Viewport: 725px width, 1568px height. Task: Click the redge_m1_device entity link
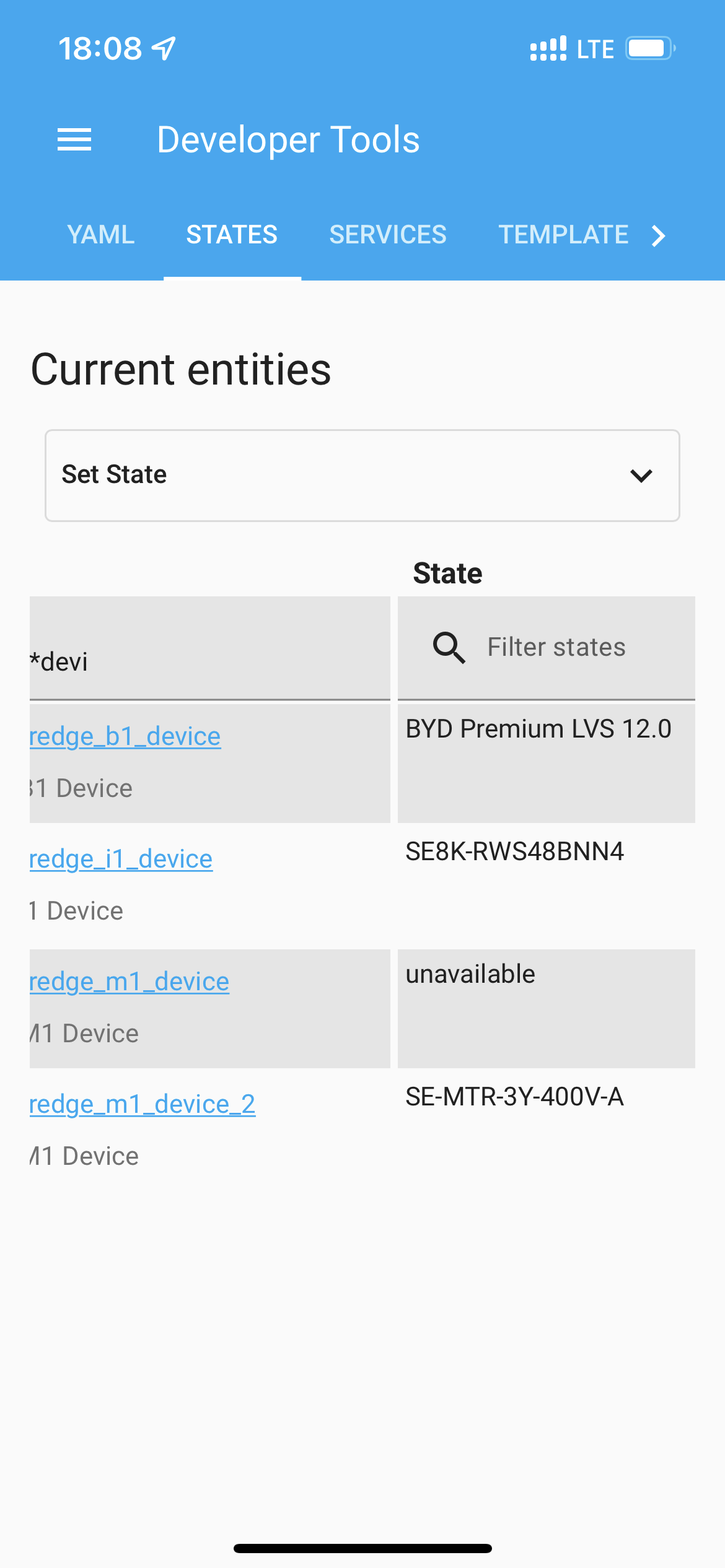pyautogui.click(x=129, y=981)
